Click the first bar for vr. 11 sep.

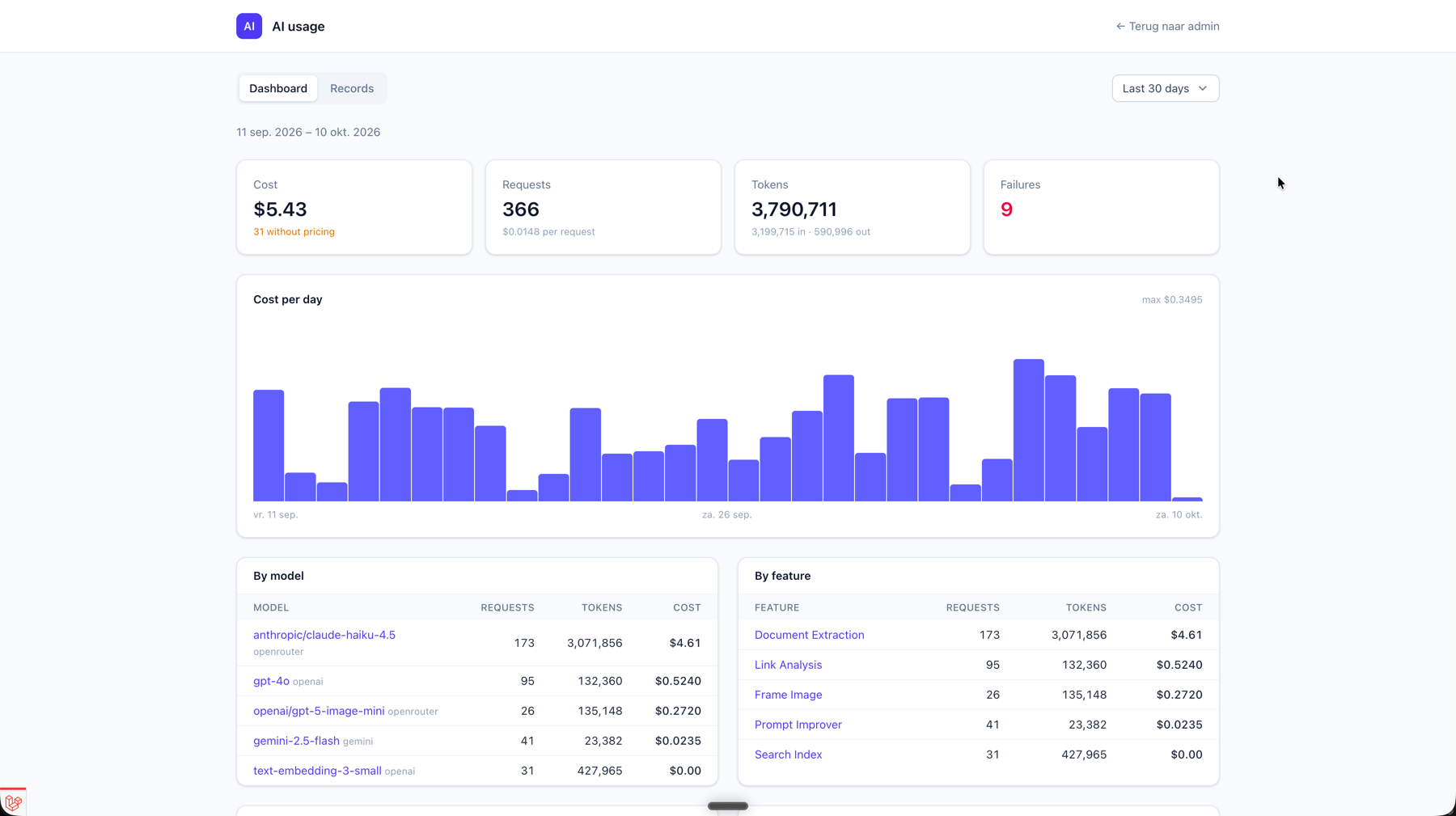[269, 446]
